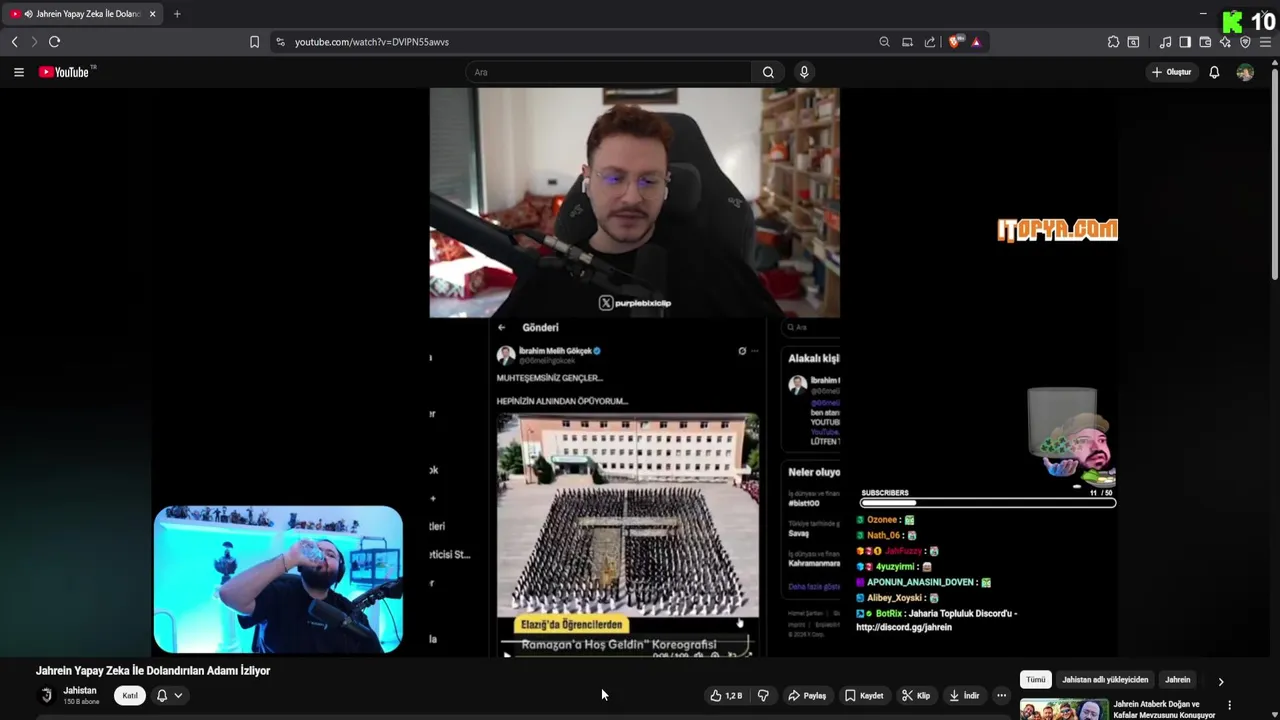Close the Jahrein Yapay Zeka tab

click(152, 14)
